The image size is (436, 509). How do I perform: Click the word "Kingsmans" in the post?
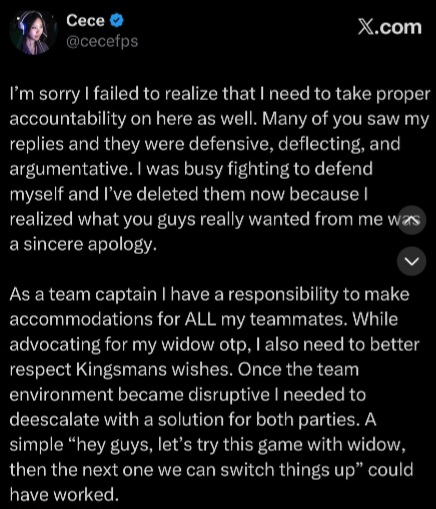click(x=121, y=370)
